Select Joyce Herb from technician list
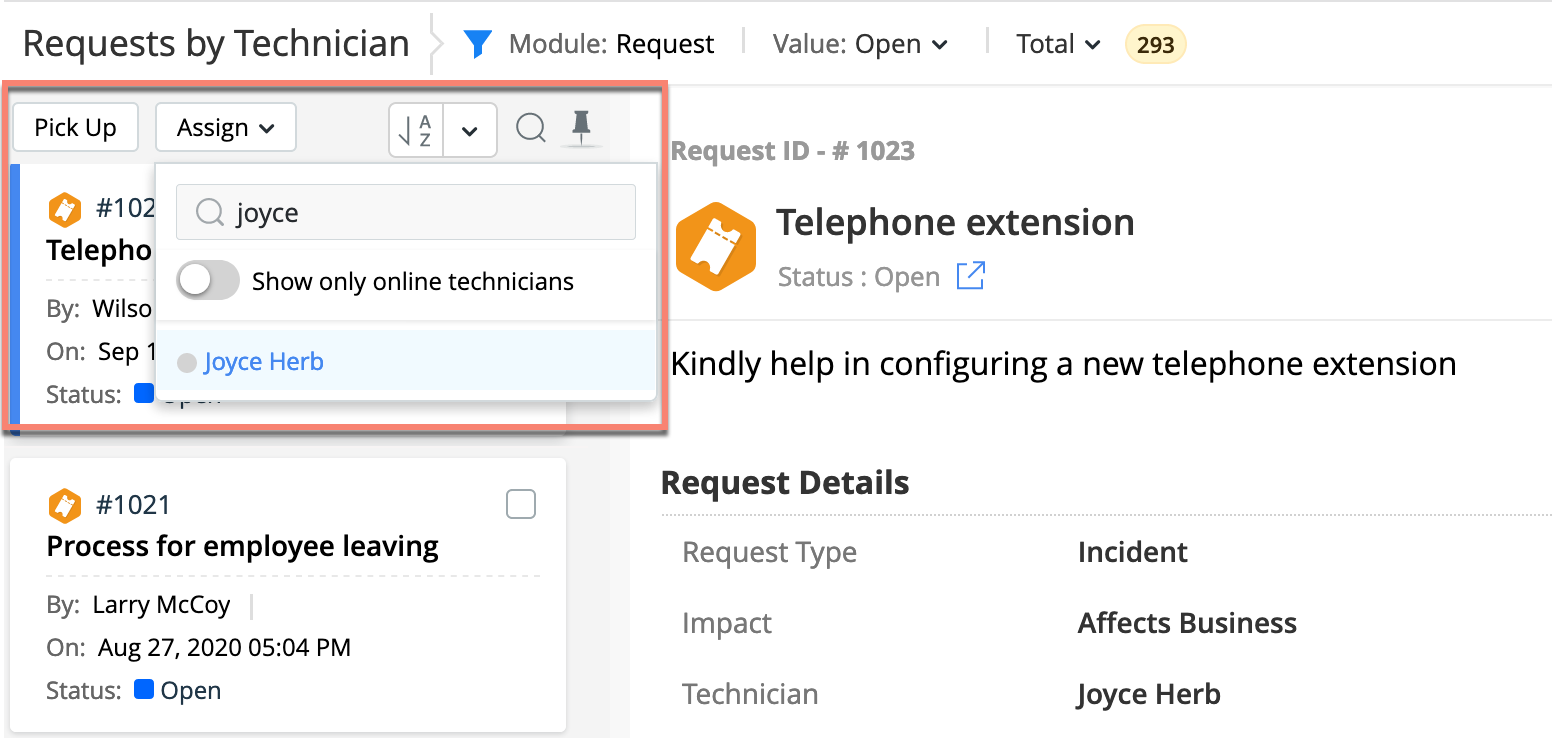Screen dimensions: 1552x738 click(264, 362)
